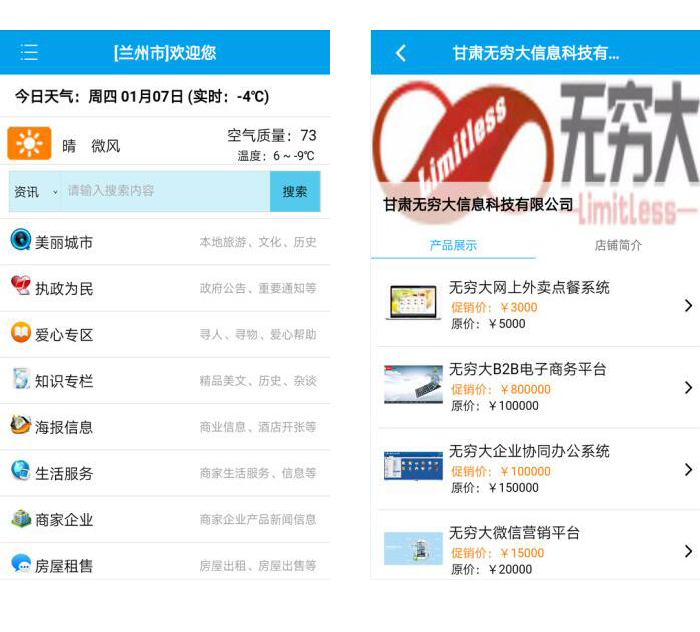Open the 商家企业 icon

tap(21, 518)
